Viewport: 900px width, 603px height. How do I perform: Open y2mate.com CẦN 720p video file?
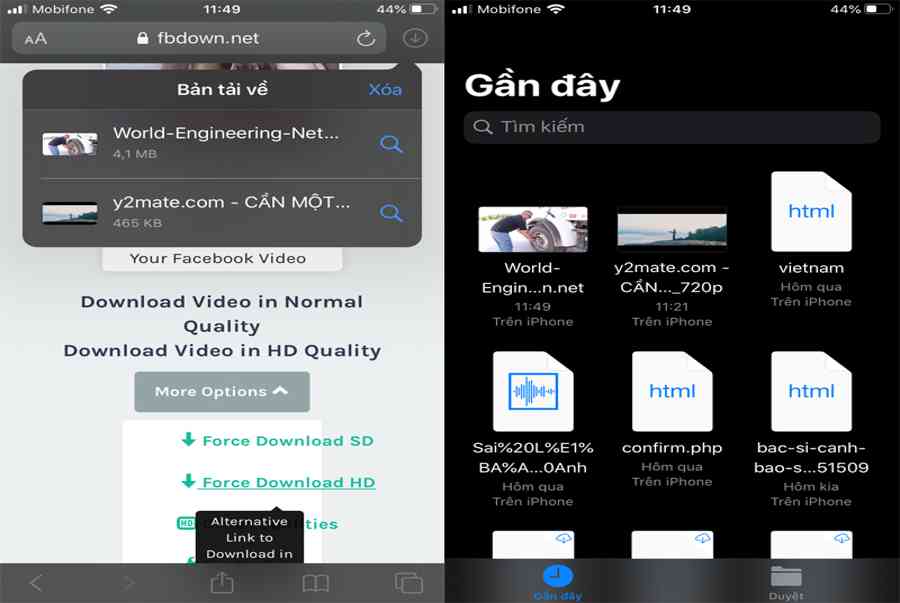click(672, 229)
